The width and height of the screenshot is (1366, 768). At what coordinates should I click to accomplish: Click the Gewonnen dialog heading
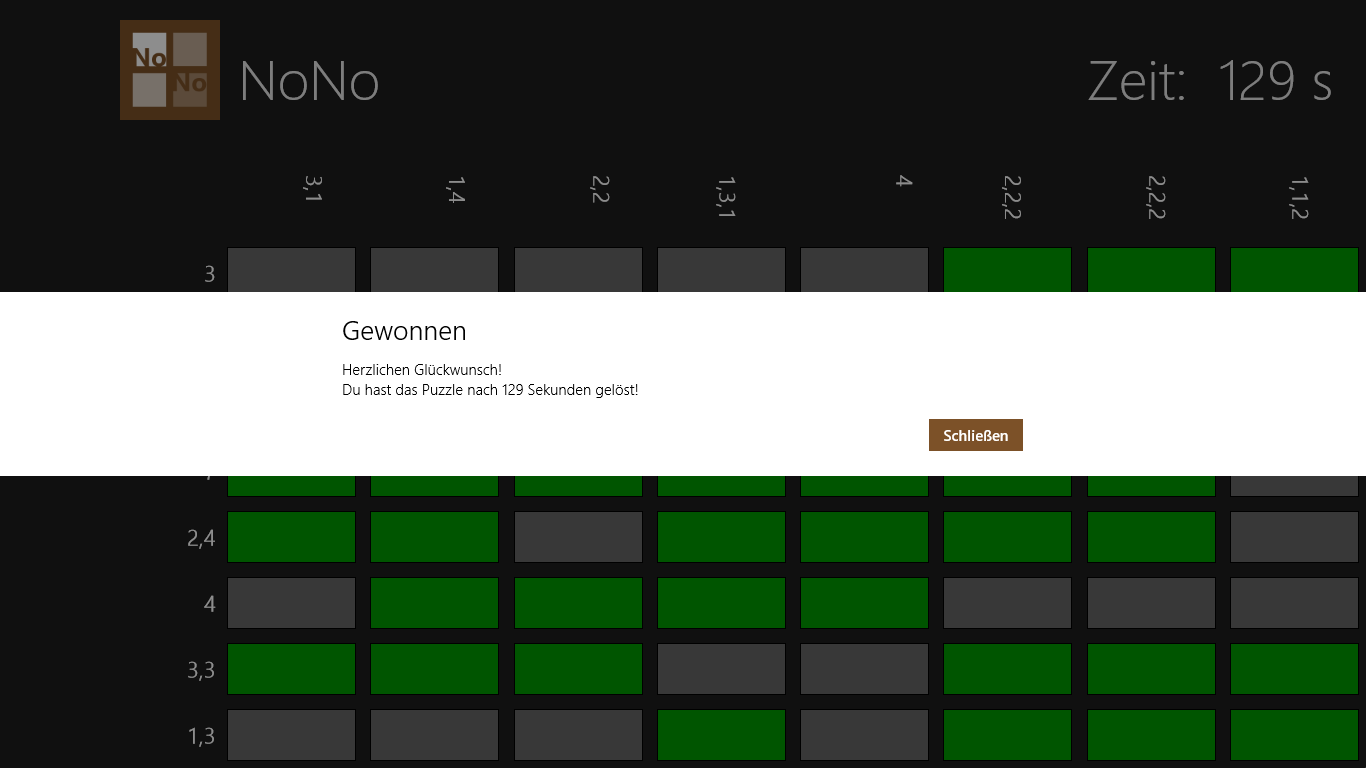point(404,331)
